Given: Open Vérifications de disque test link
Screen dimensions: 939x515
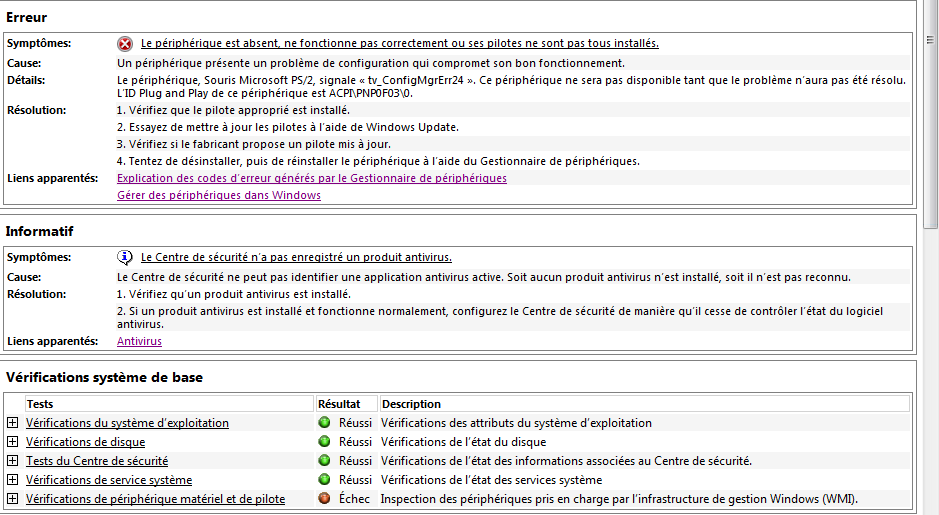Looking at the screenshot, I should [85, 442].
